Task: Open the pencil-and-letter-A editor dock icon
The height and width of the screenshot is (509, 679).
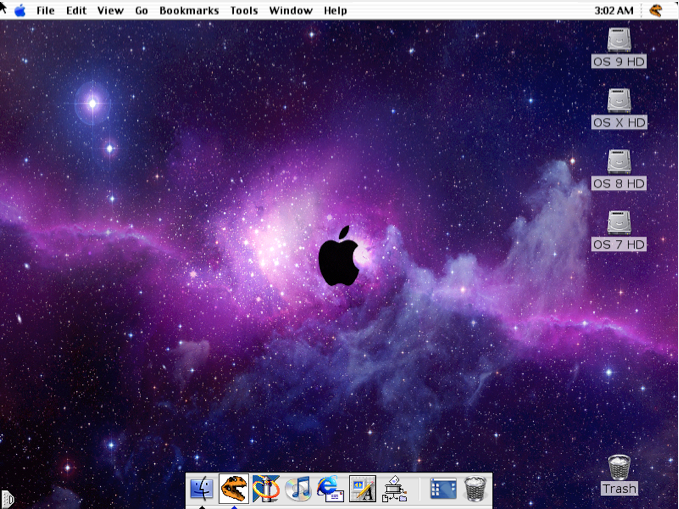Action: (362, 489)
